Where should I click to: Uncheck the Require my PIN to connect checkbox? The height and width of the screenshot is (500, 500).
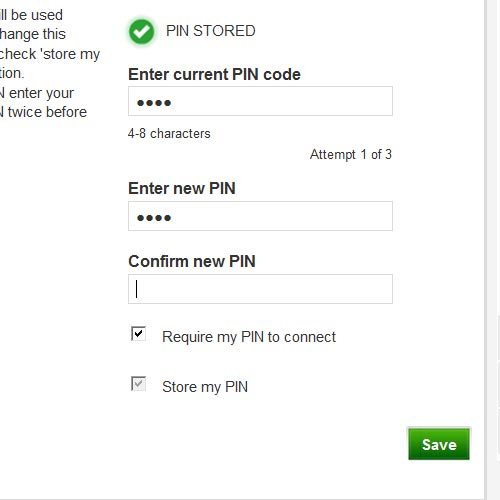tap(138, 334)
